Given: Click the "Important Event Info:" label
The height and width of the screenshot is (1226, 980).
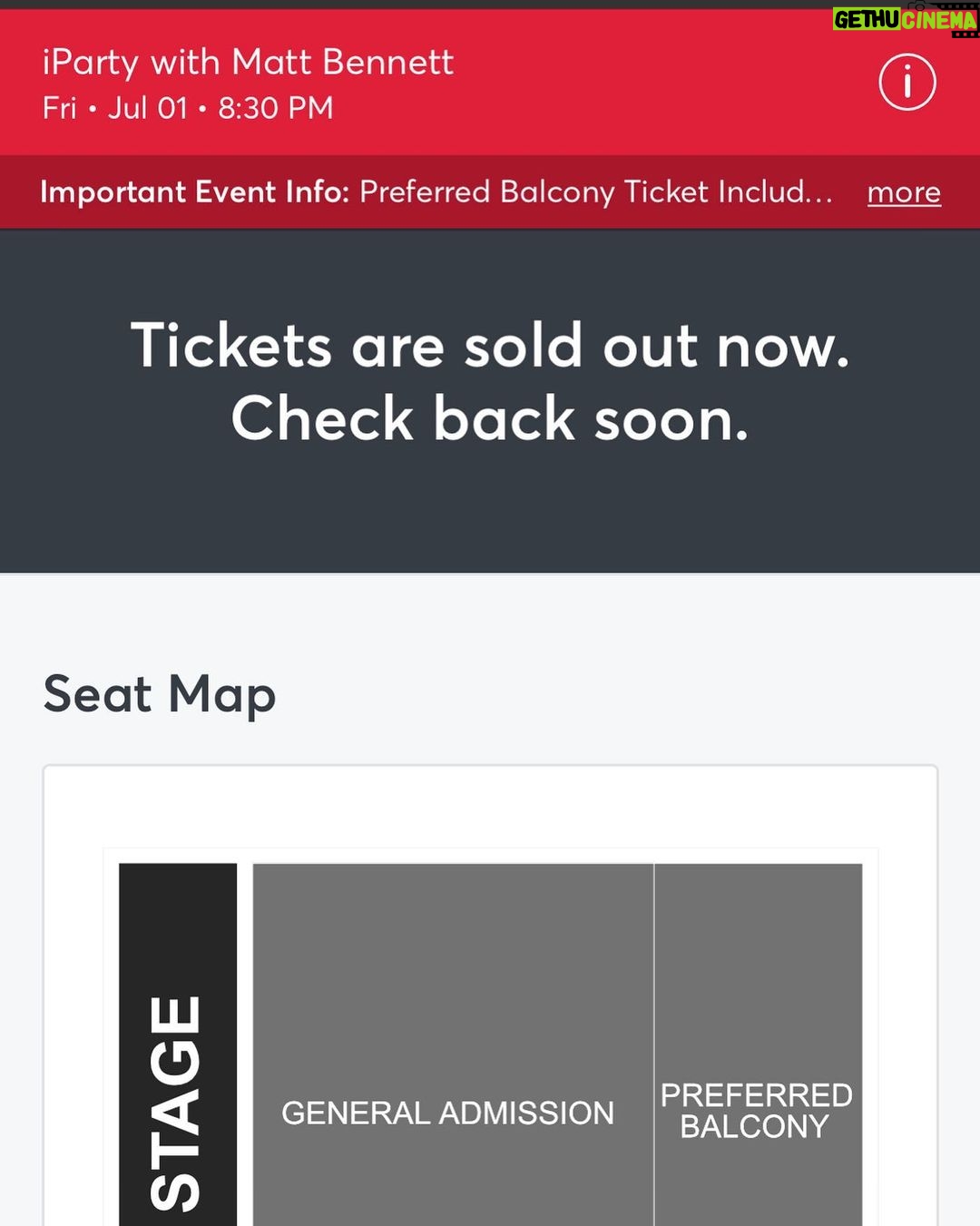Looking at the screenshot, I should (194, 192).
